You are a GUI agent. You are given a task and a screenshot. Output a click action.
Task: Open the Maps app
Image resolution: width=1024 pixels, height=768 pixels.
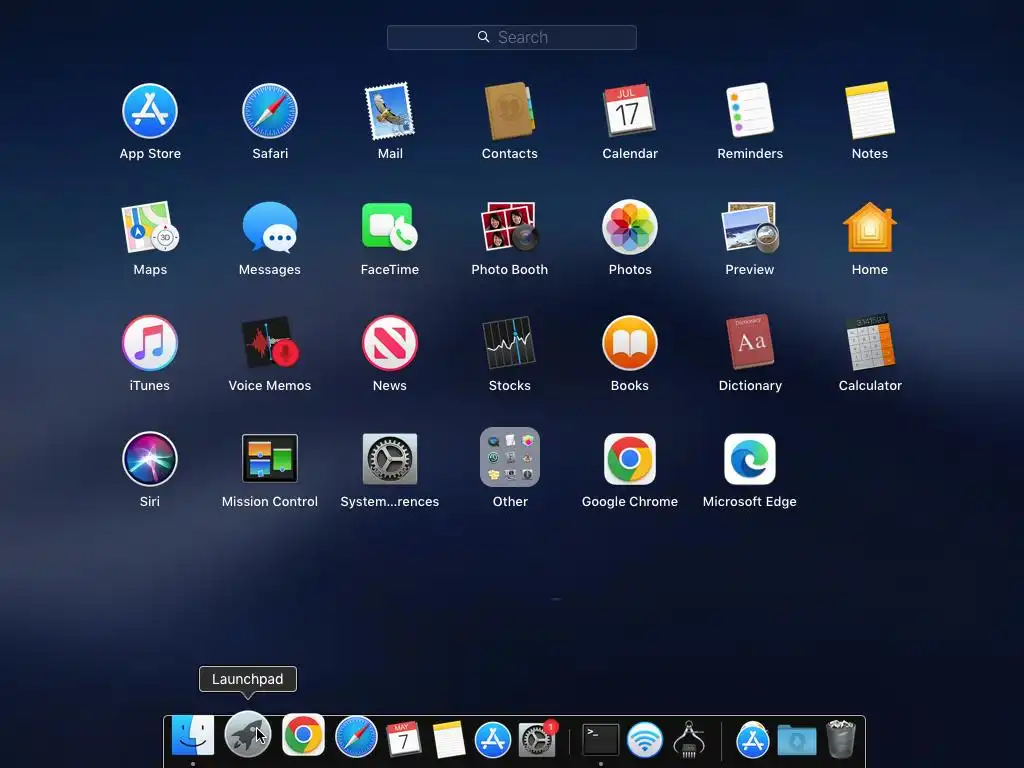150,227
